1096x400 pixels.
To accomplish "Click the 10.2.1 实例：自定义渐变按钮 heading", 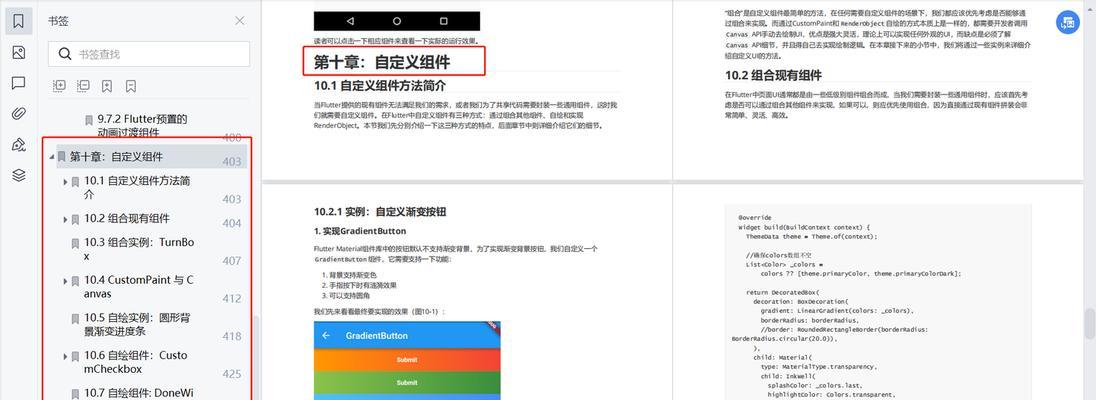I will 380,211.
